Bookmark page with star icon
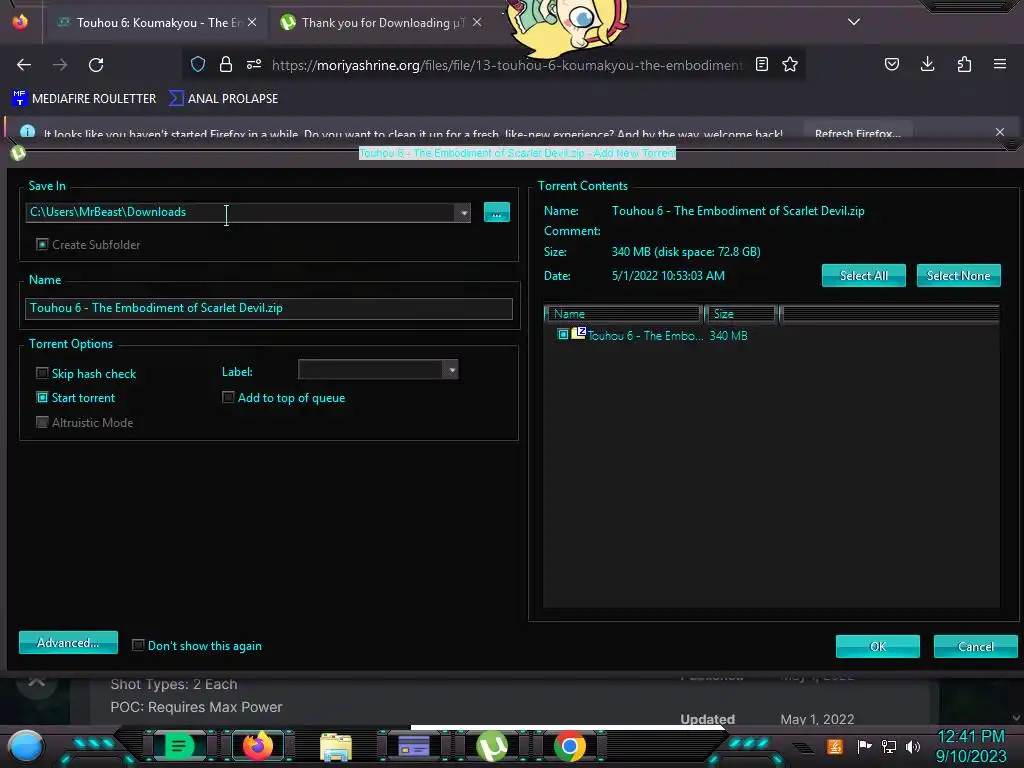This screenshot has height=768, width=1024. (x=790, y=64)
